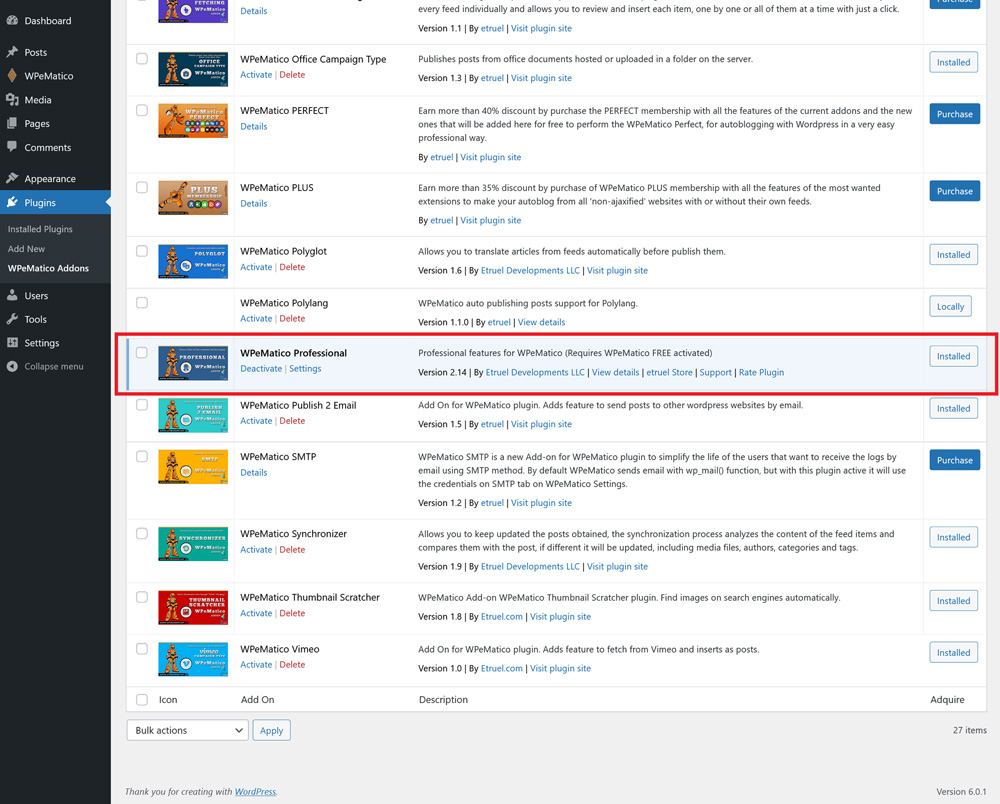Click WPeMatico Publish 2 Email image
Viewport: 1000px width, 804px height.
tap(193, 415)
